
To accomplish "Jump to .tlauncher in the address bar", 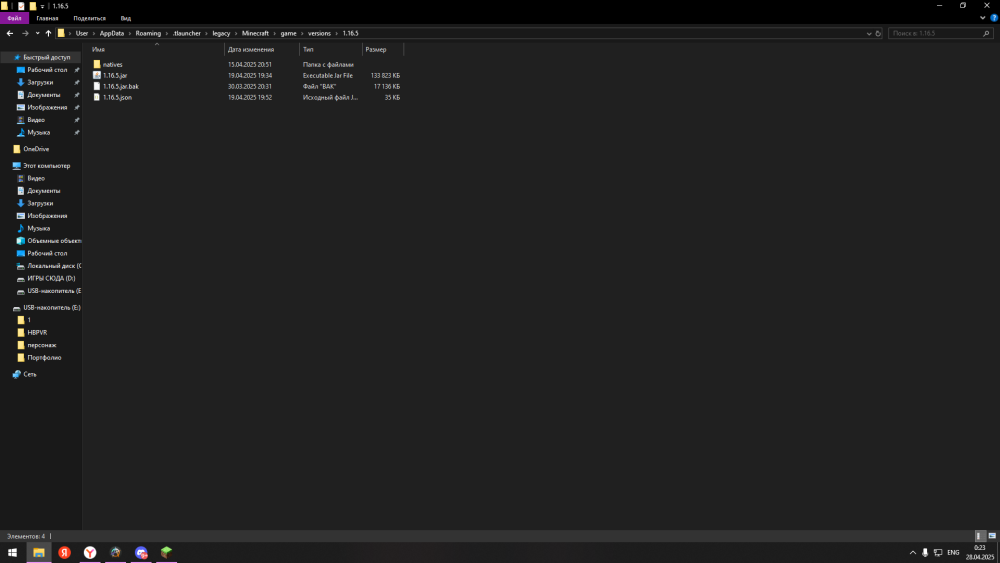I will coord(187,33).
